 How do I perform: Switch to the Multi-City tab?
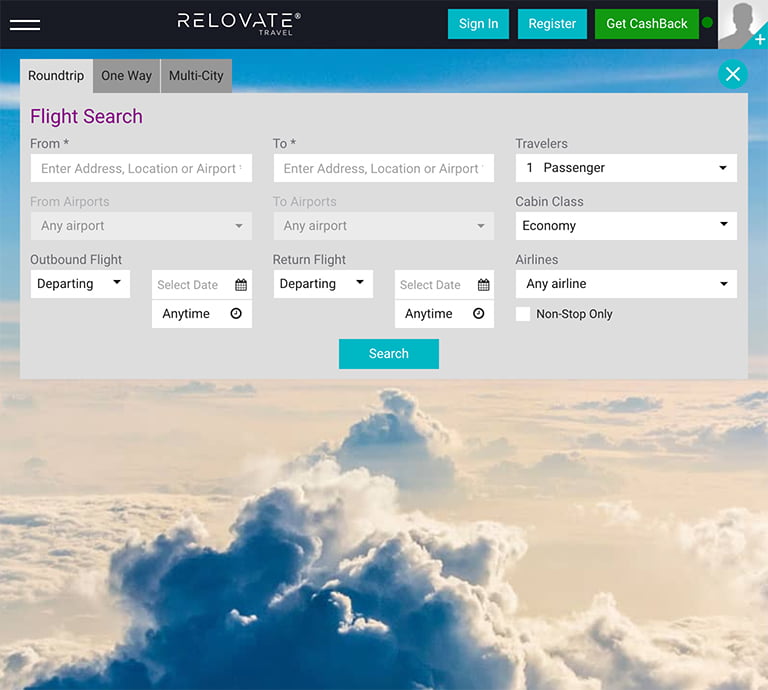point(196,76)
